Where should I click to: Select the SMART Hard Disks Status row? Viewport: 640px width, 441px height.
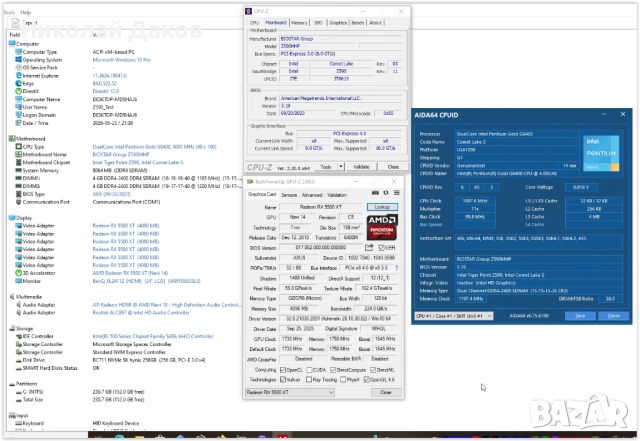pyautogui.click(x=122, y=368)
